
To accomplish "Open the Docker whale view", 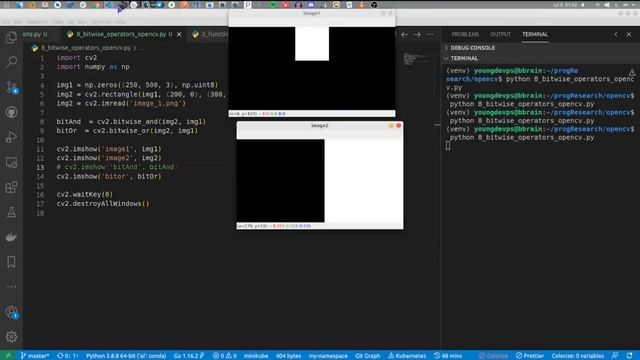I will [x=11, y=237].
